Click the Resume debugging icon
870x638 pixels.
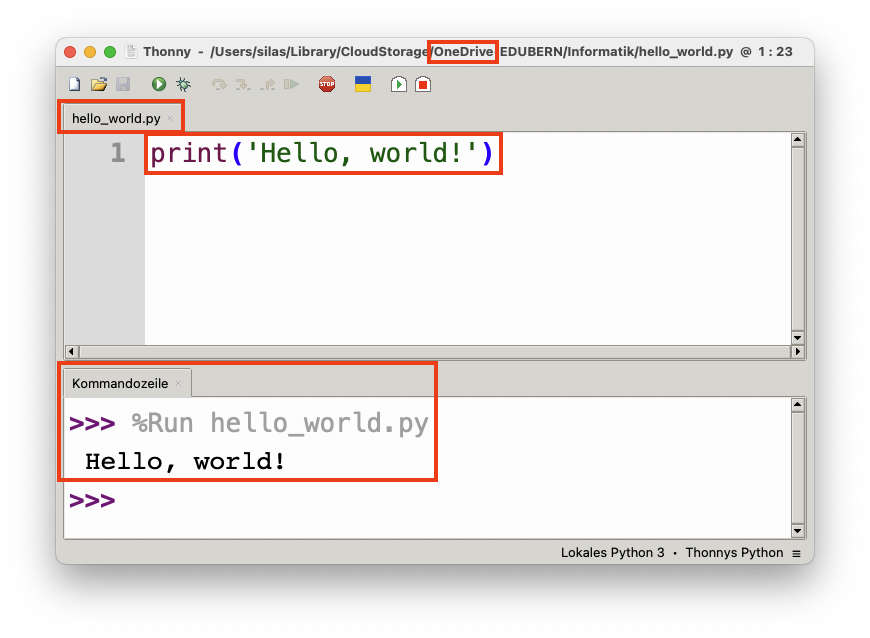tap(291, 84)
